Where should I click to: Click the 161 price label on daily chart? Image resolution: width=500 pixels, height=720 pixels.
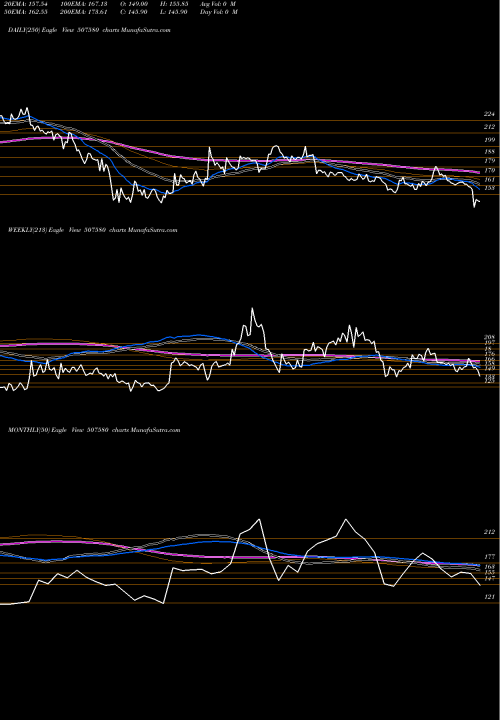click(x=489, y=180)
